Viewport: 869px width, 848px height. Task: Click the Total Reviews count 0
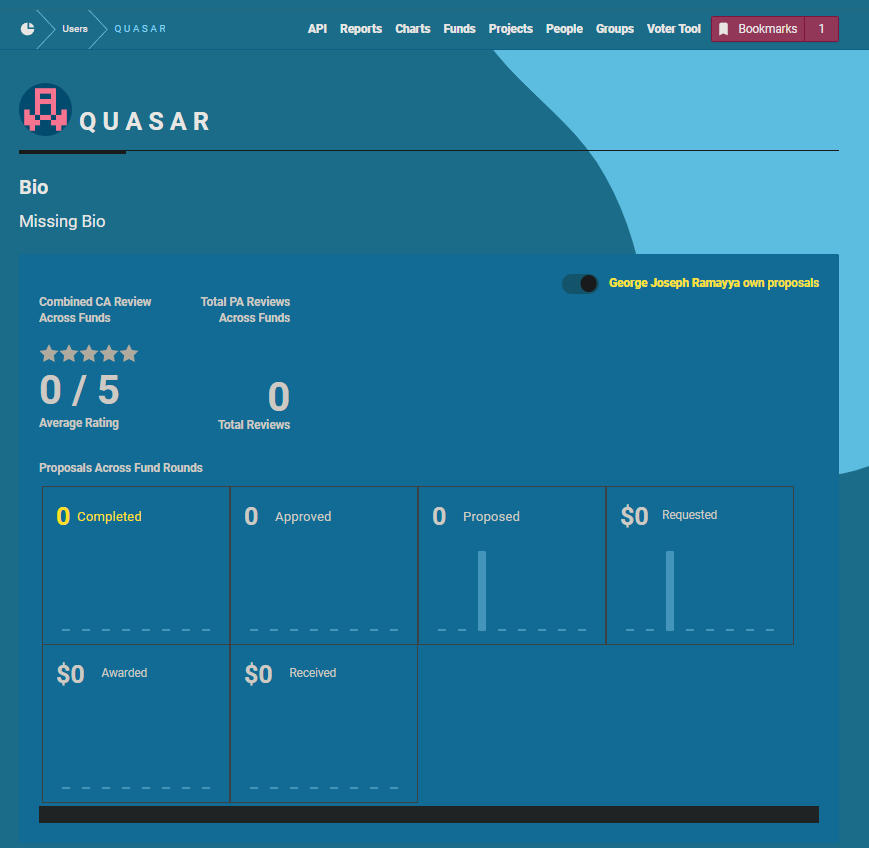[x=279, y=397]
